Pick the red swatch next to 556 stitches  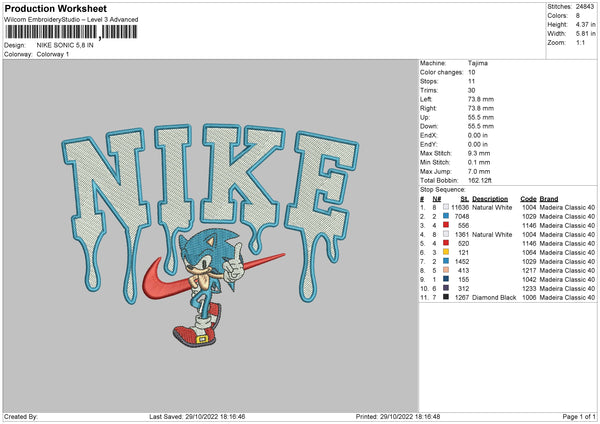(x=446, y=225)
